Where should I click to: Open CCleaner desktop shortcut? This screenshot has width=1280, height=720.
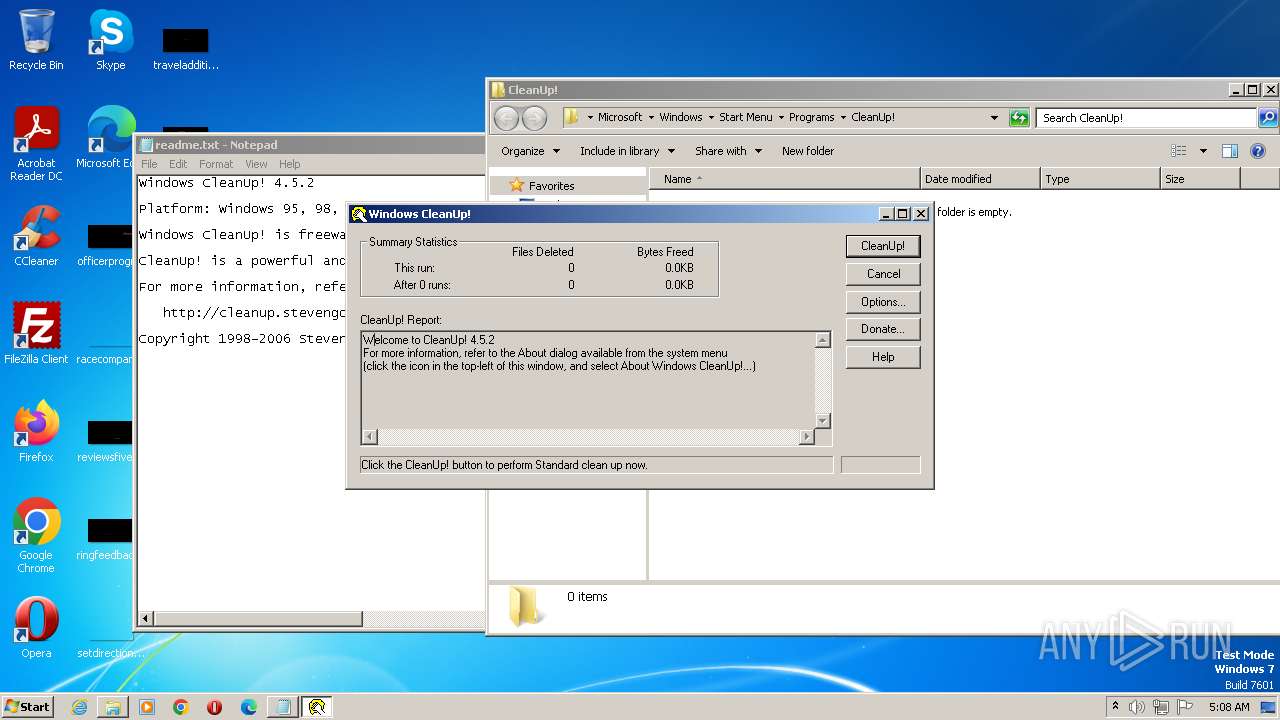(x=36, y=236)
